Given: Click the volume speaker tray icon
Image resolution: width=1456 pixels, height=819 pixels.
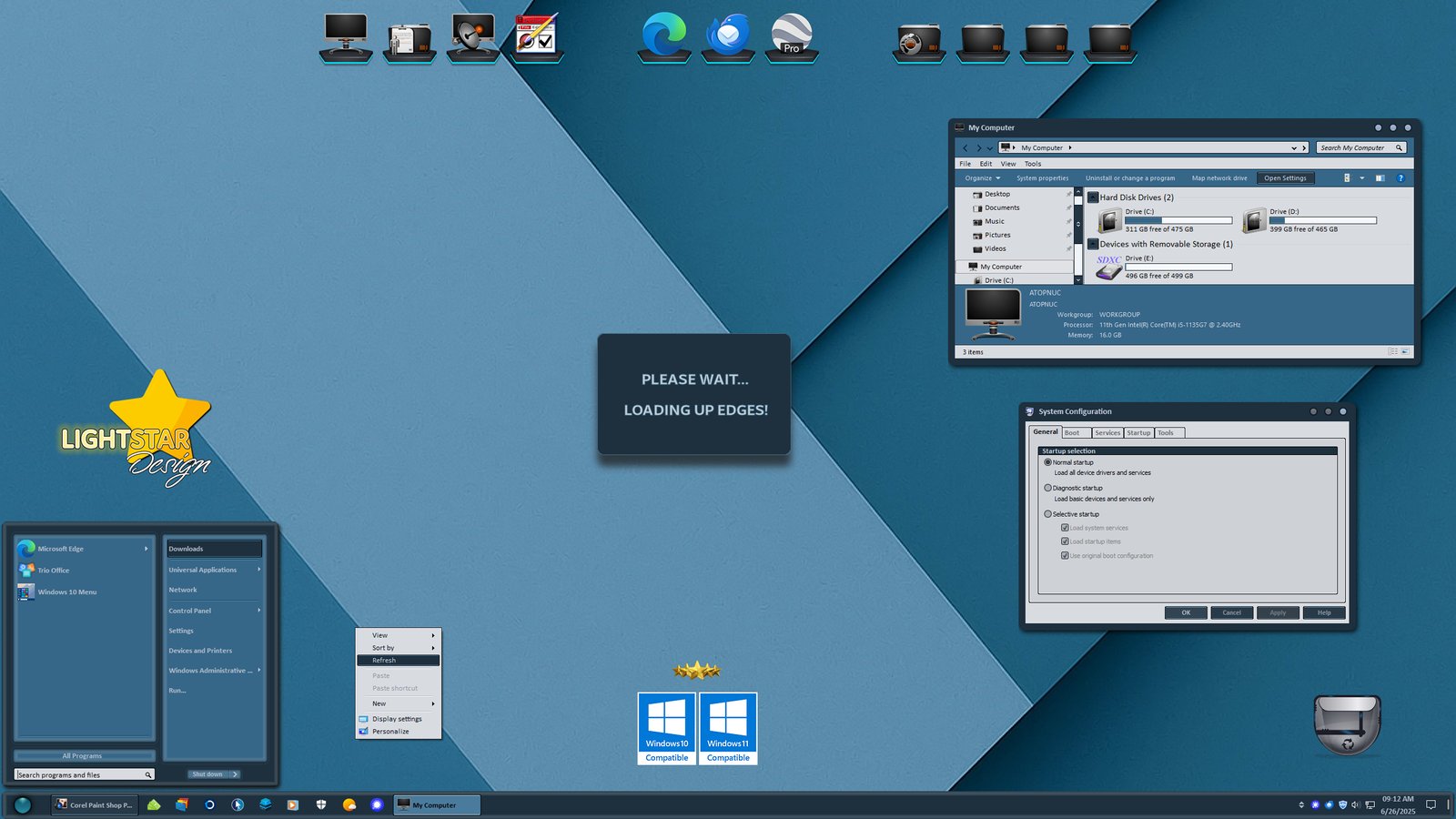Looking at the screenshot, I should tap(1356, 804).
